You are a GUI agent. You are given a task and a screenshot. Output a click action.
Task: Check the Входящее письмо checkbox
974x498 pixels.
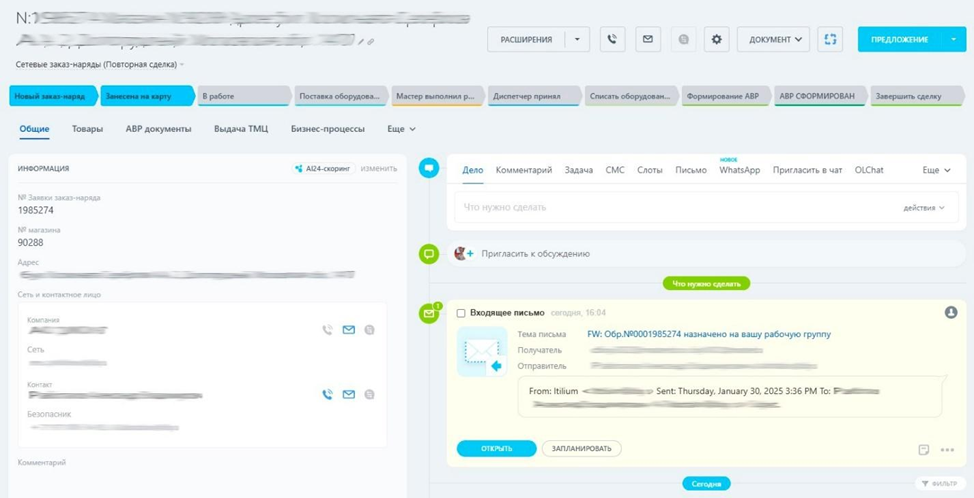coord(461,313)
